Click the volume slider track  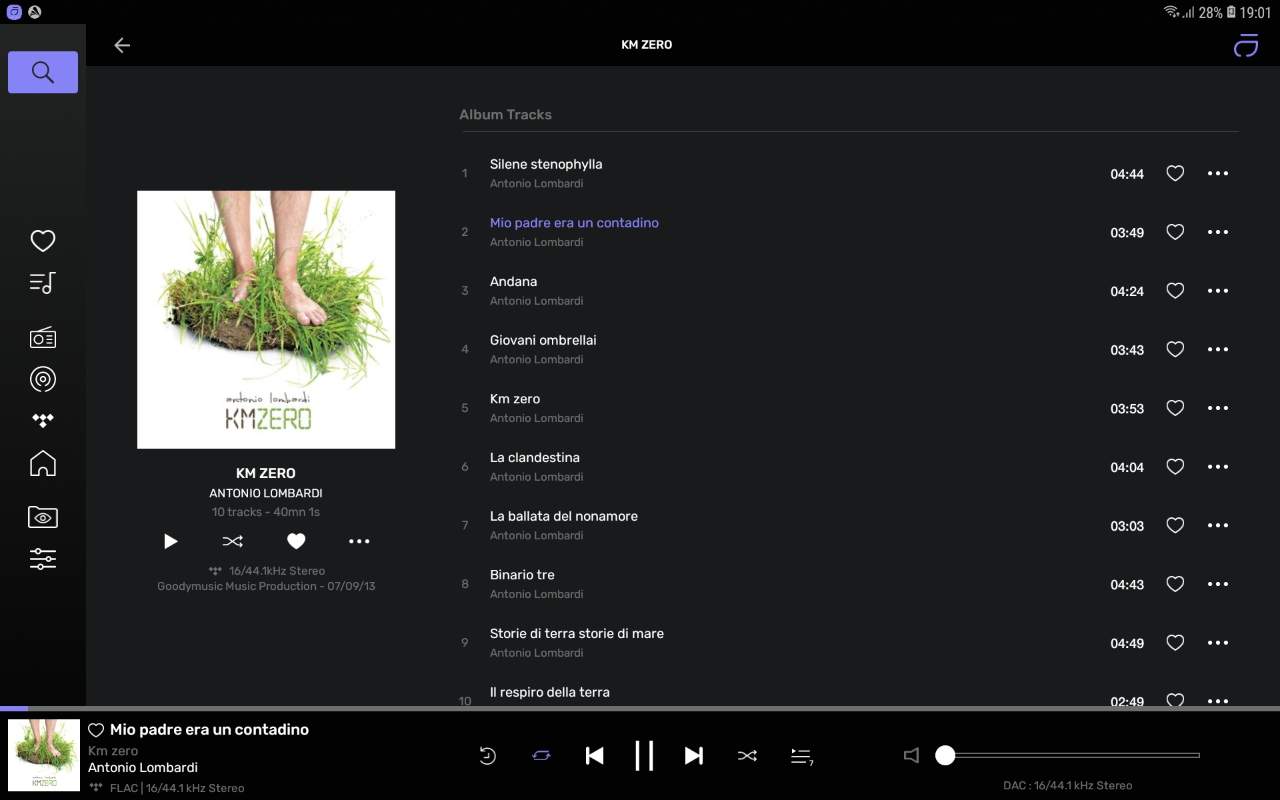[1070, 755]
